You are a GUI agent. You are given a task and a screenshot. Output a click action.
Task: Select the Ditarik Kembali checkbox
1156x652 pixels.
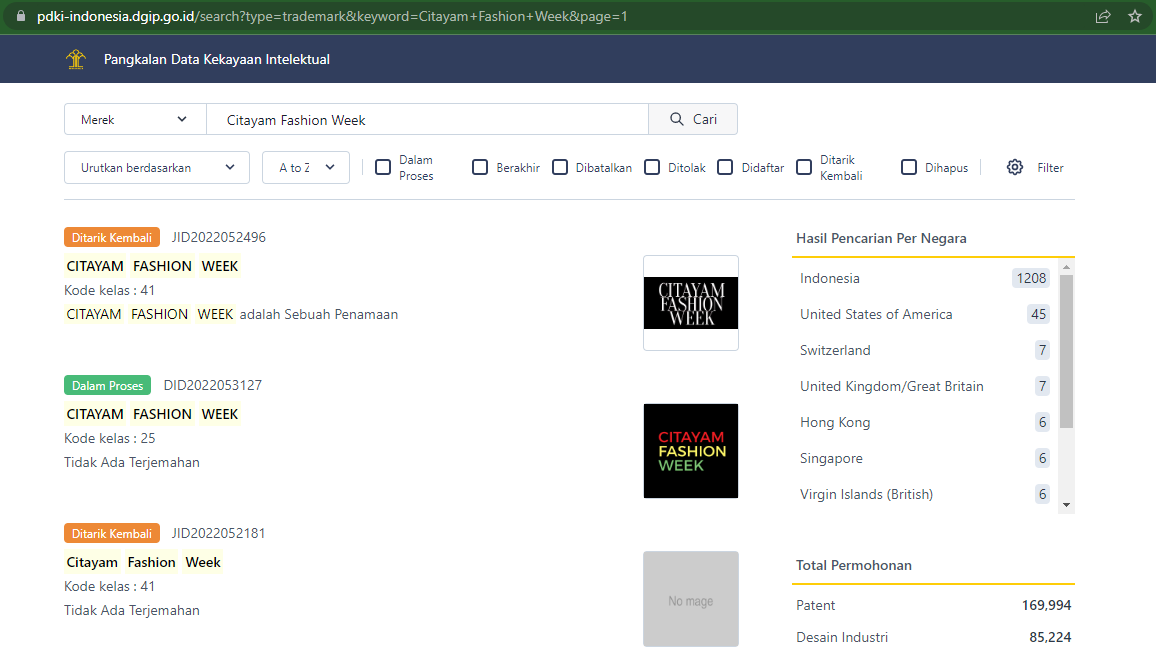[804, 167]
